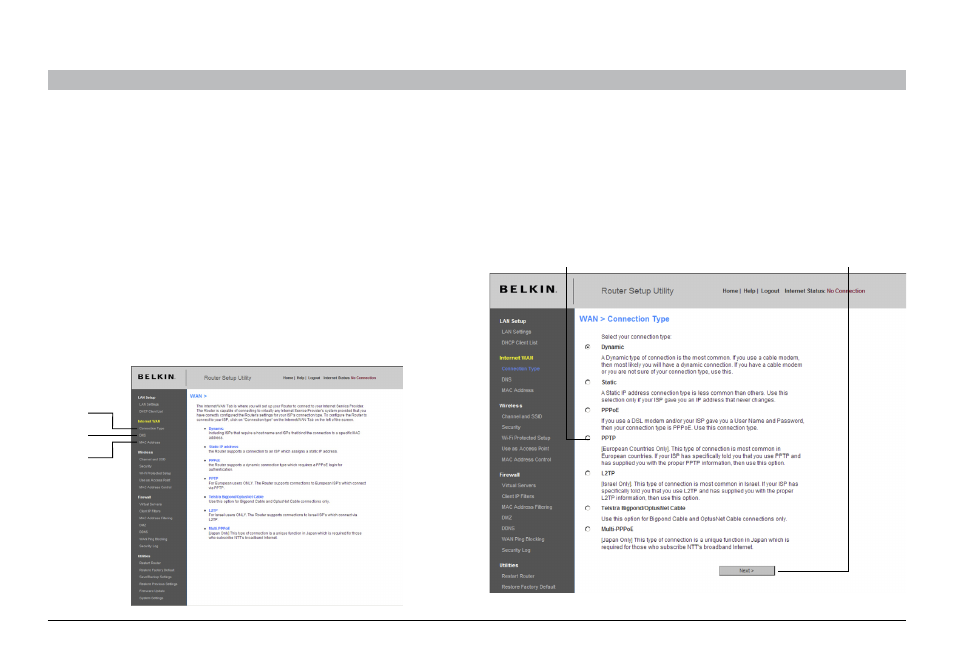
Task: Open LAN Settings in WAN overview page sidebar
Action: point(148,405)
